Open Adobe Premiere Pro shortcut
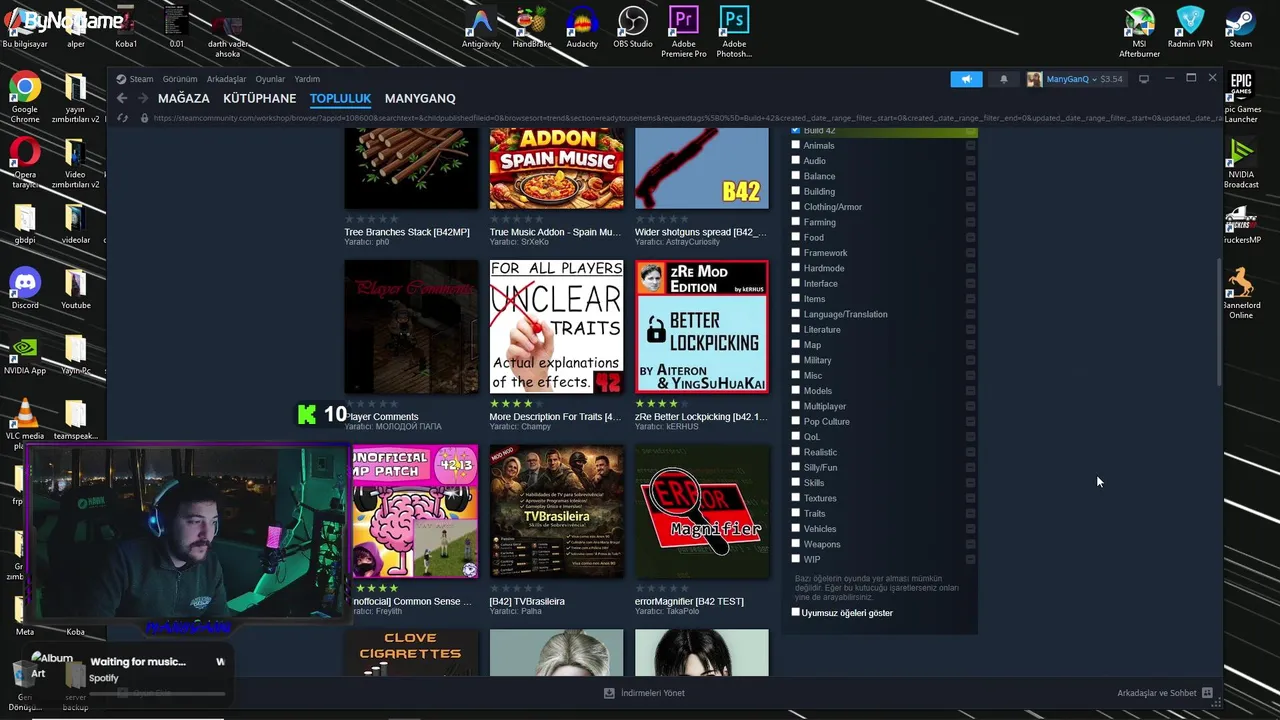Screen dimensions: 1280x720 (684, 32)
